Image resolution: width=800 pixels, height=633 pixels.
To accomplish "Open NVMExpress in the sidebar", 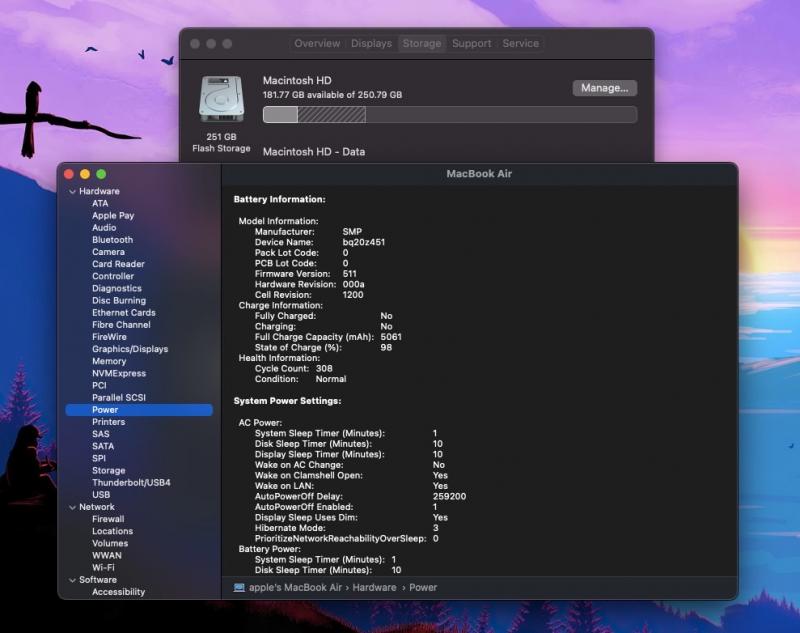I will point(119,373).
